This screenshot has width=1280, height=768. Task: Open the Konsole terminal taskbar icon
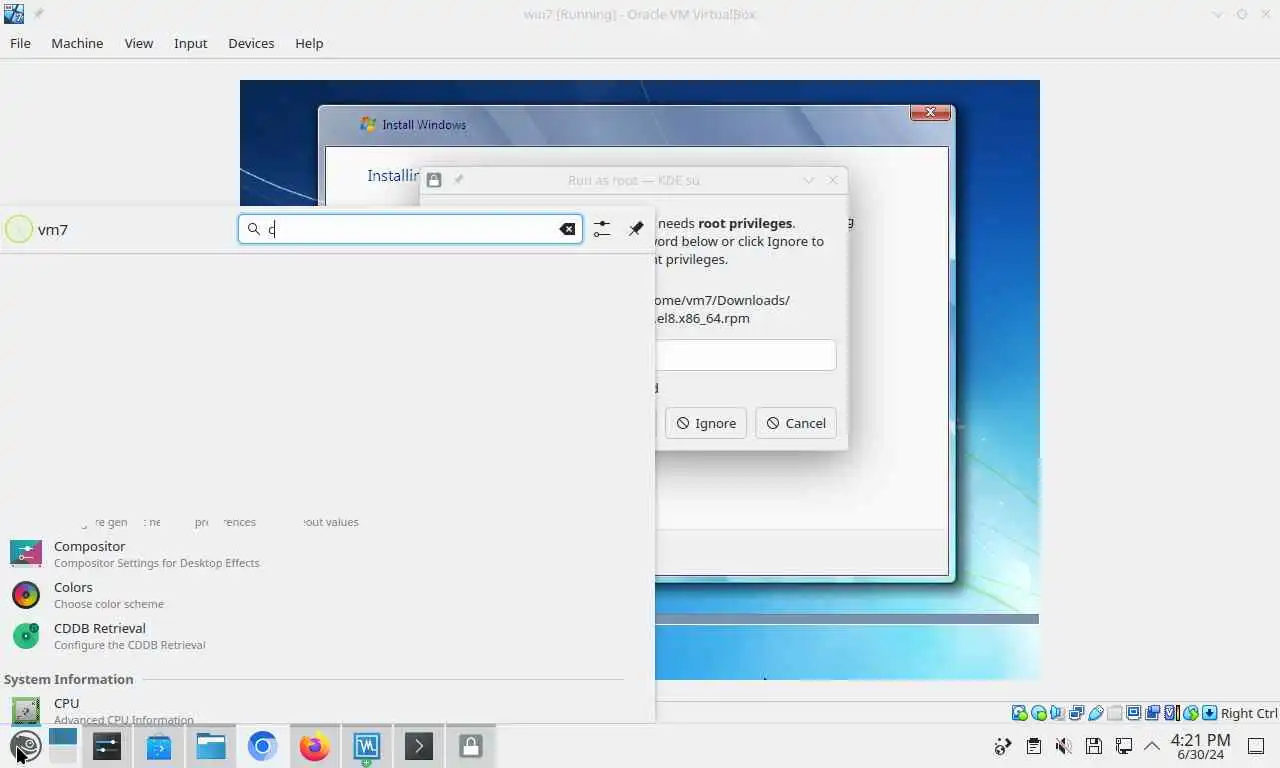(419, 746)
